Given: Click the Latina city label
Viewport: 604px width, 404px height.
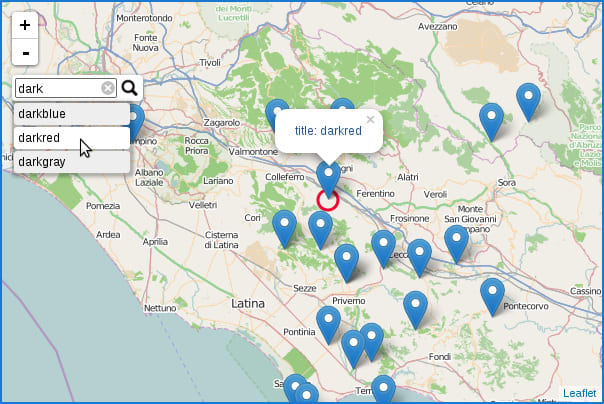Looking at the screenshot, I should pyautogui.click(x=248, y=303).
